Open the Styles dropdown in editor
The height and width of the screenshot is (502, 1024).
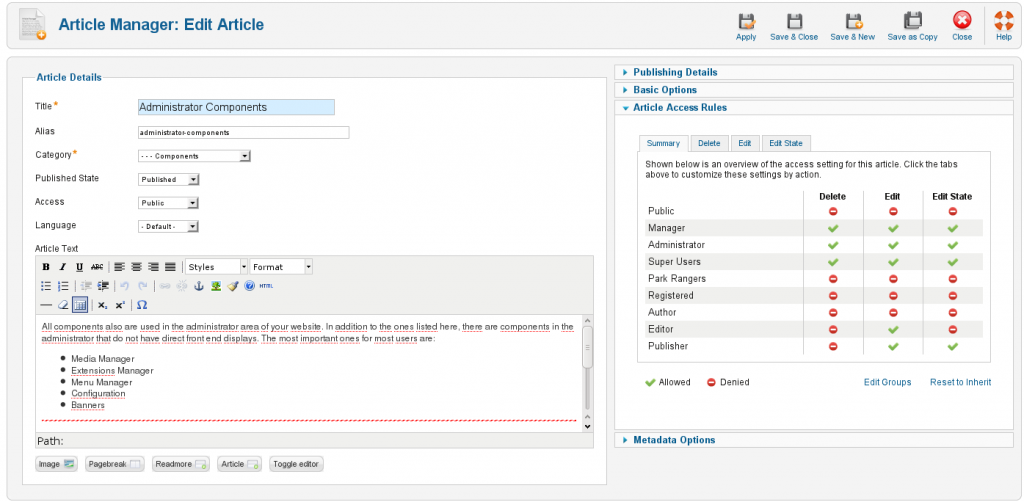pyautogui.click(x=217, y=267)
